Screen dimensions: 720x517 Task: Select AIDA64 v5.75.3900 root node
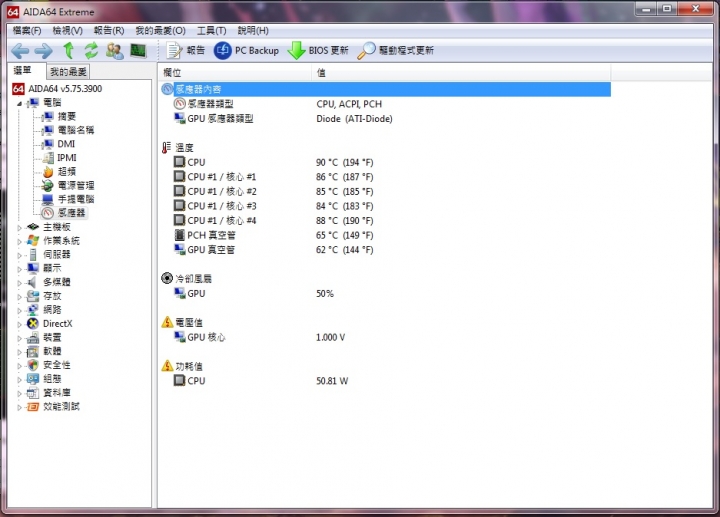coord(57,89)
